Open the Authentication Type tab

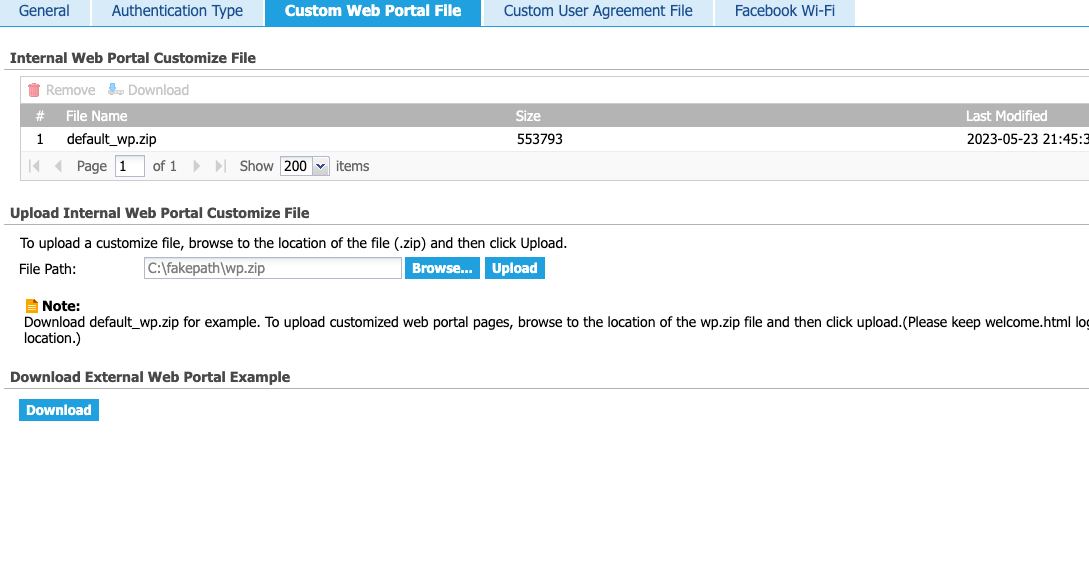pos(177,12)
